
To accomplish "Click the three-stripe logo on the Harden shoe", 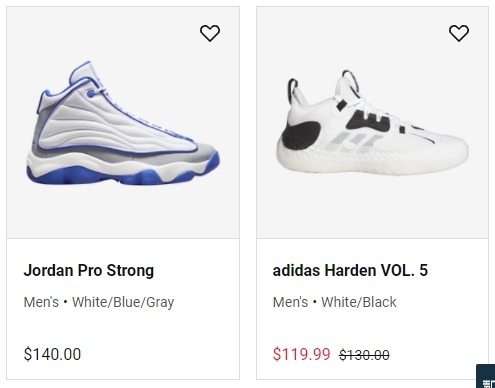I will pos(358,140).
